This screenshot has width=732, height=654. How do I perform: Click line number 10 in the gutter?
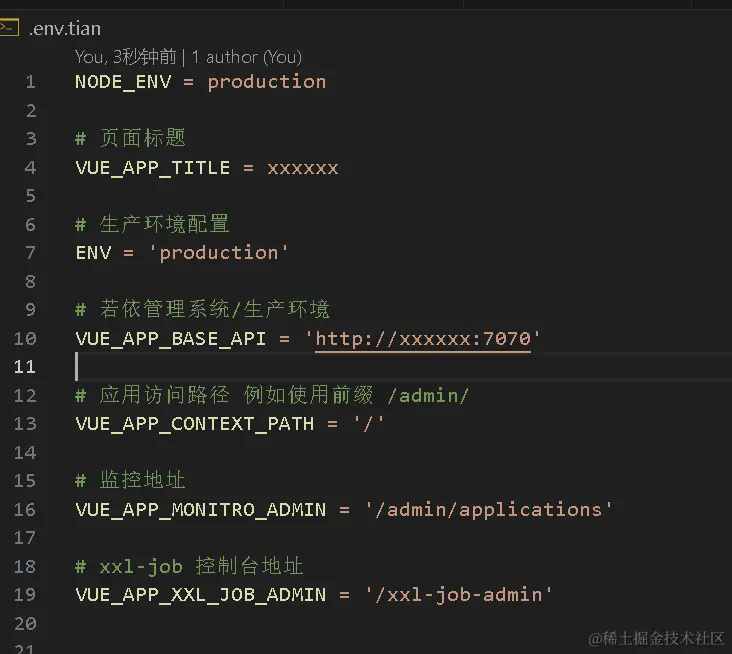26,338
